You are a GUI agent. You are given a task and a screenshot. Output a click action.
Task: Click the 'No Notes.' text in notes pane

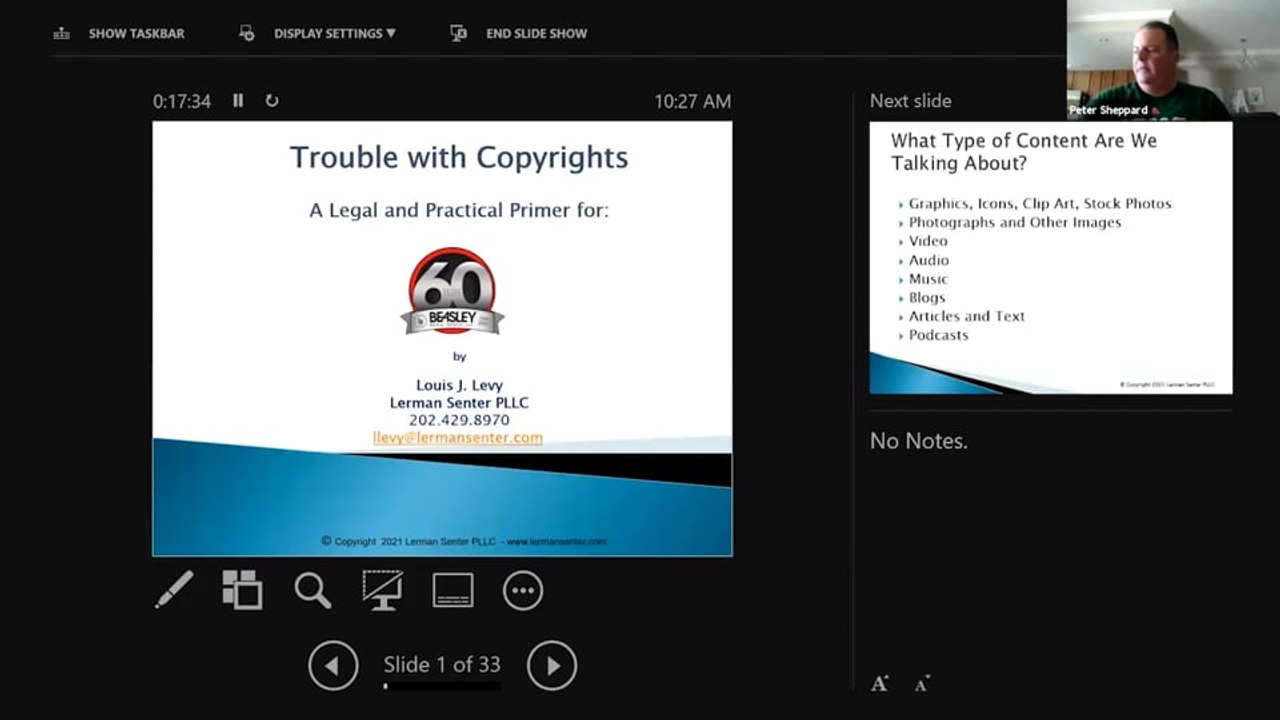click(919, 441)
